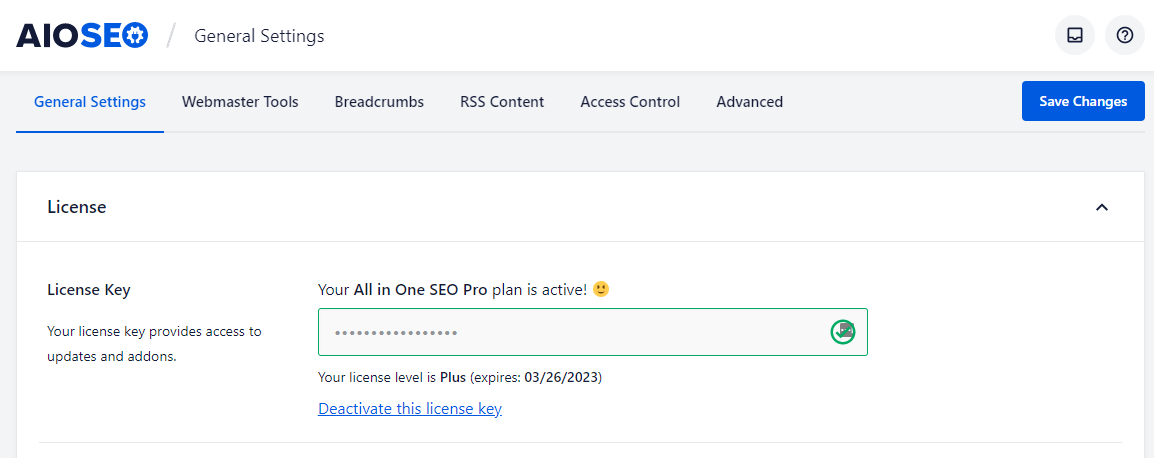
Task: Click the AIOSEO logo
Action: [x=82, y=35]
